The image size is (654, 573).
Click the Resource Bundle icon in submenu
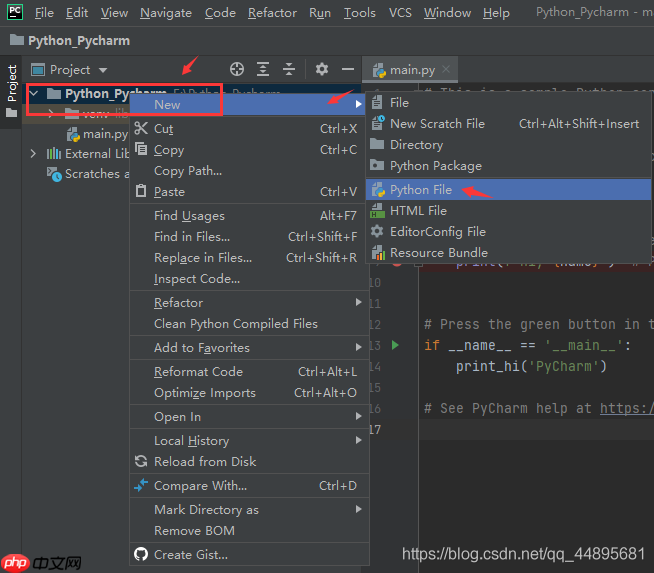coord(378,252)
